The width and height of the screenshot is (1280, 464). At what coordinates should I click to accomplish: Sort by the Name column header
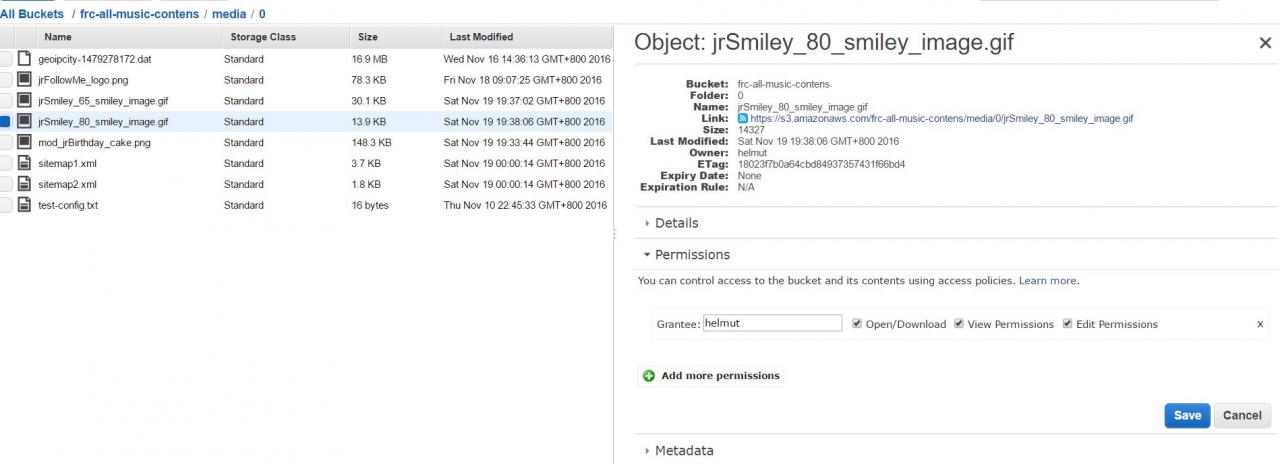pyautogui.click(x=58, y=37)
